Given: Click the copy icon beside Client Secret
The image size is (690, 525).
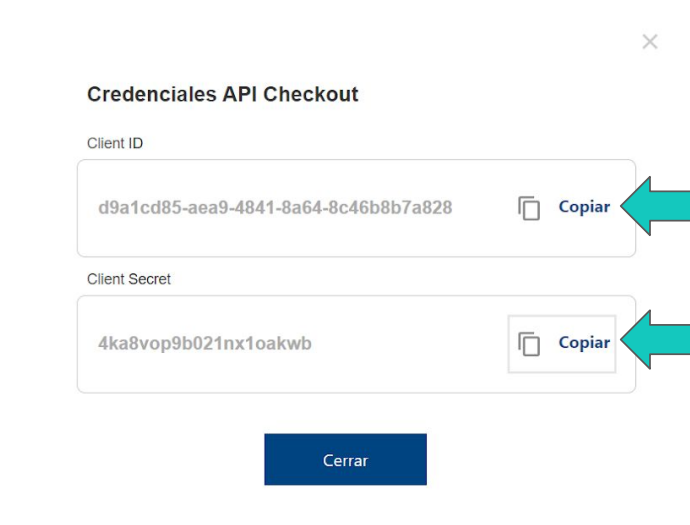Looking at the screenshot, I should [x=529, y=344].
